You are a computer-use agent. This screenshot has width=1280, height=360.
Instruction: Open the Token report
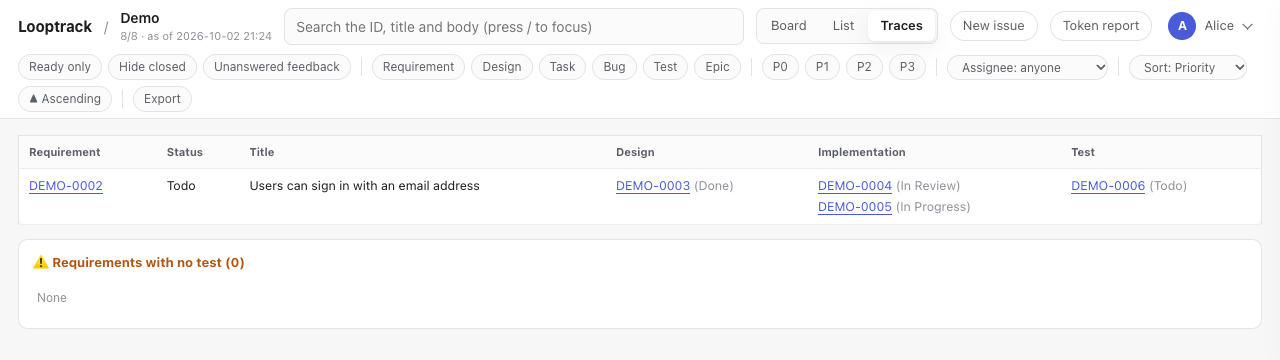point(1100,26)
